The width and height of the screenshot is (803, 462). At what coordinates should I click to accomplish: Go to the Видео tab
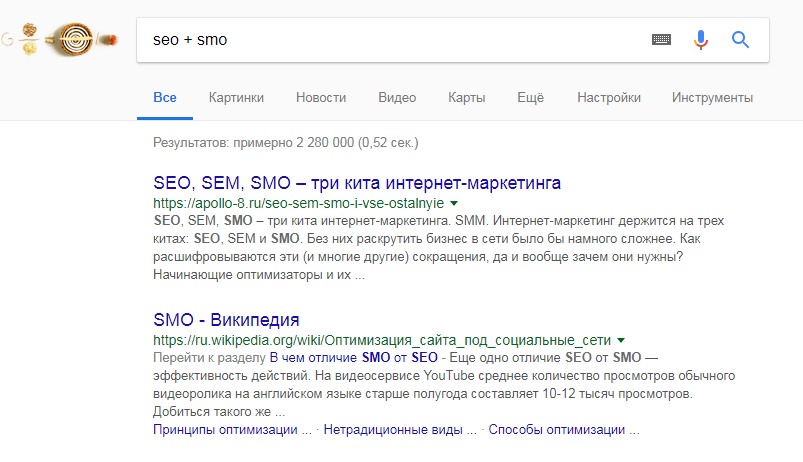tap(397, 98)
